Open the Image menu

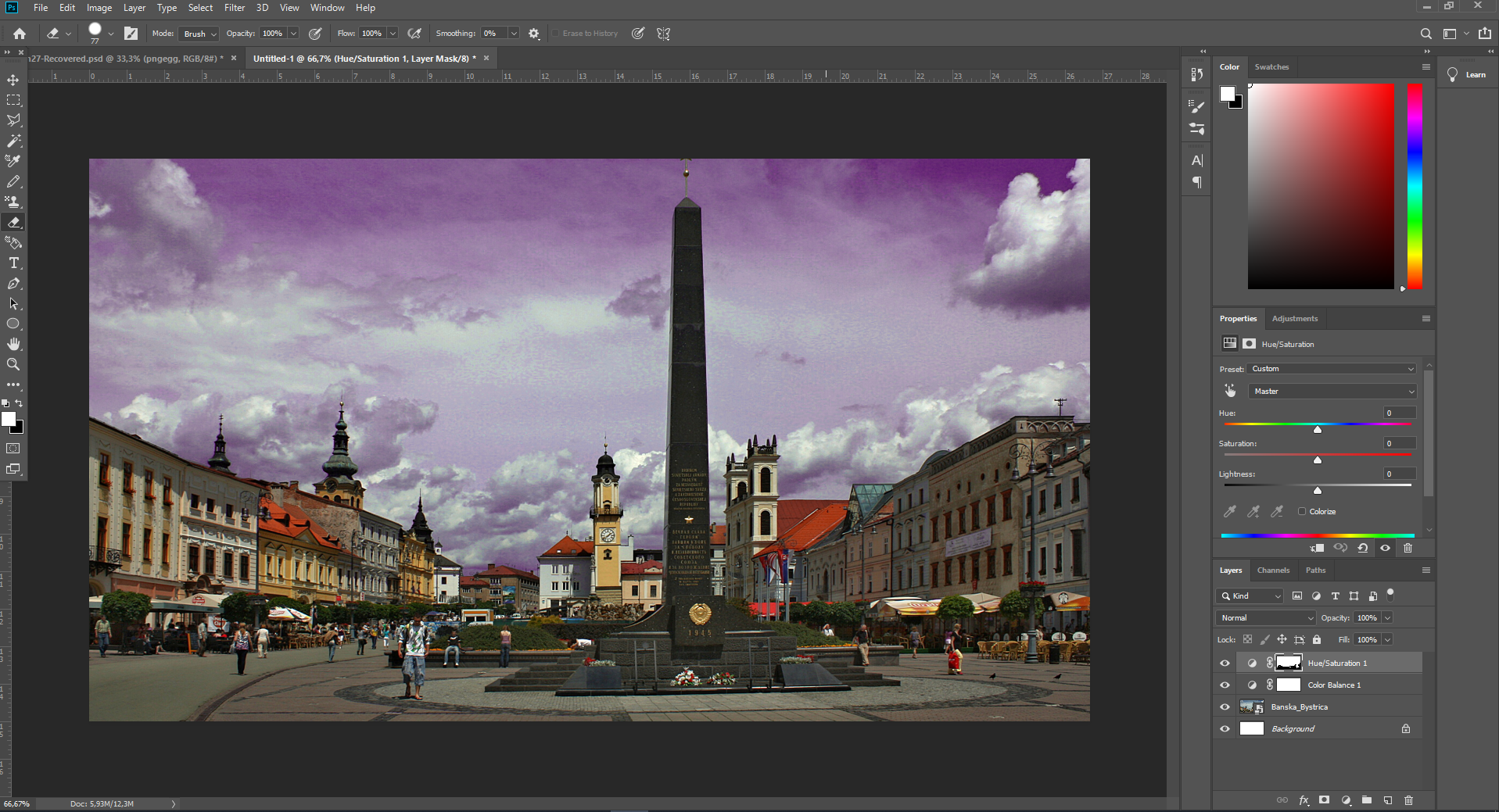pyautogui.click(x=99, y=8)
